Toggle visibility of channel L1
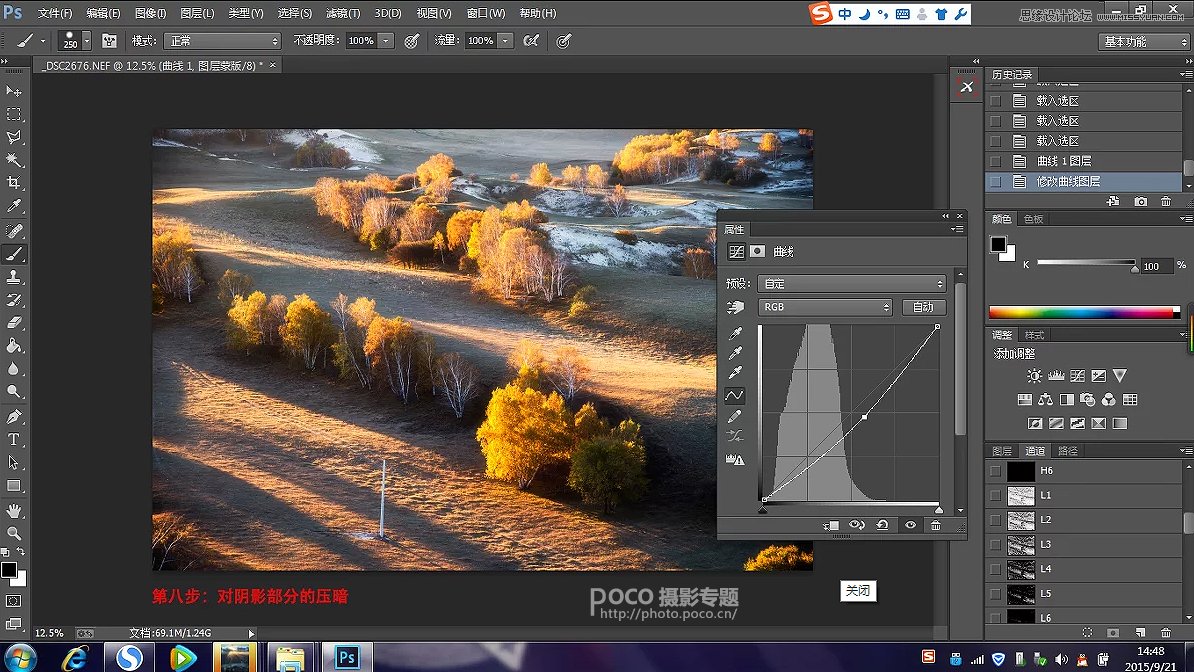The height and width of the screenshot is (672, 1194). 995,495
